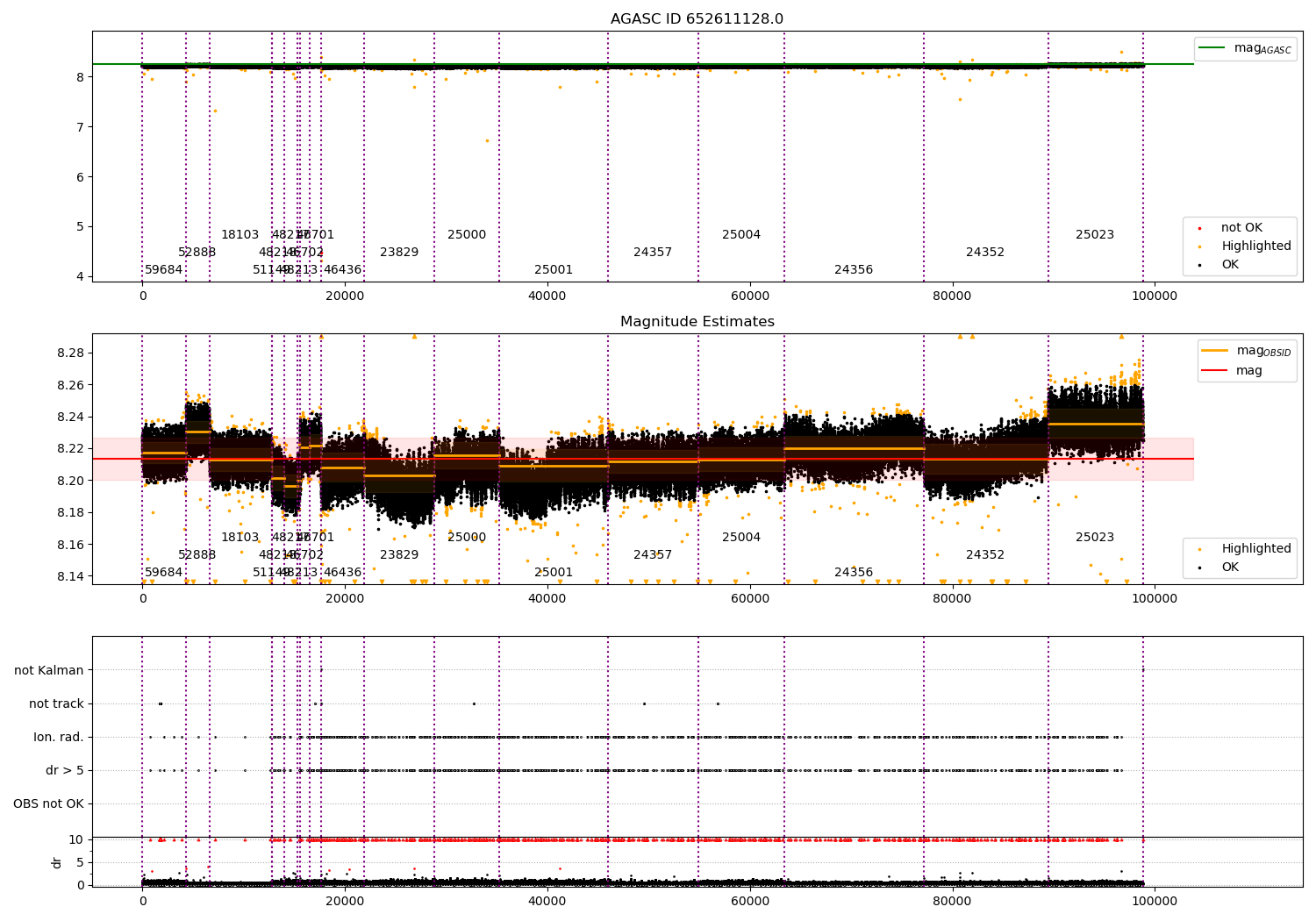This screenshot has height=921, width=1316.
Task: Select the red 'mag' legend entry
Action: click(1232, 370)
